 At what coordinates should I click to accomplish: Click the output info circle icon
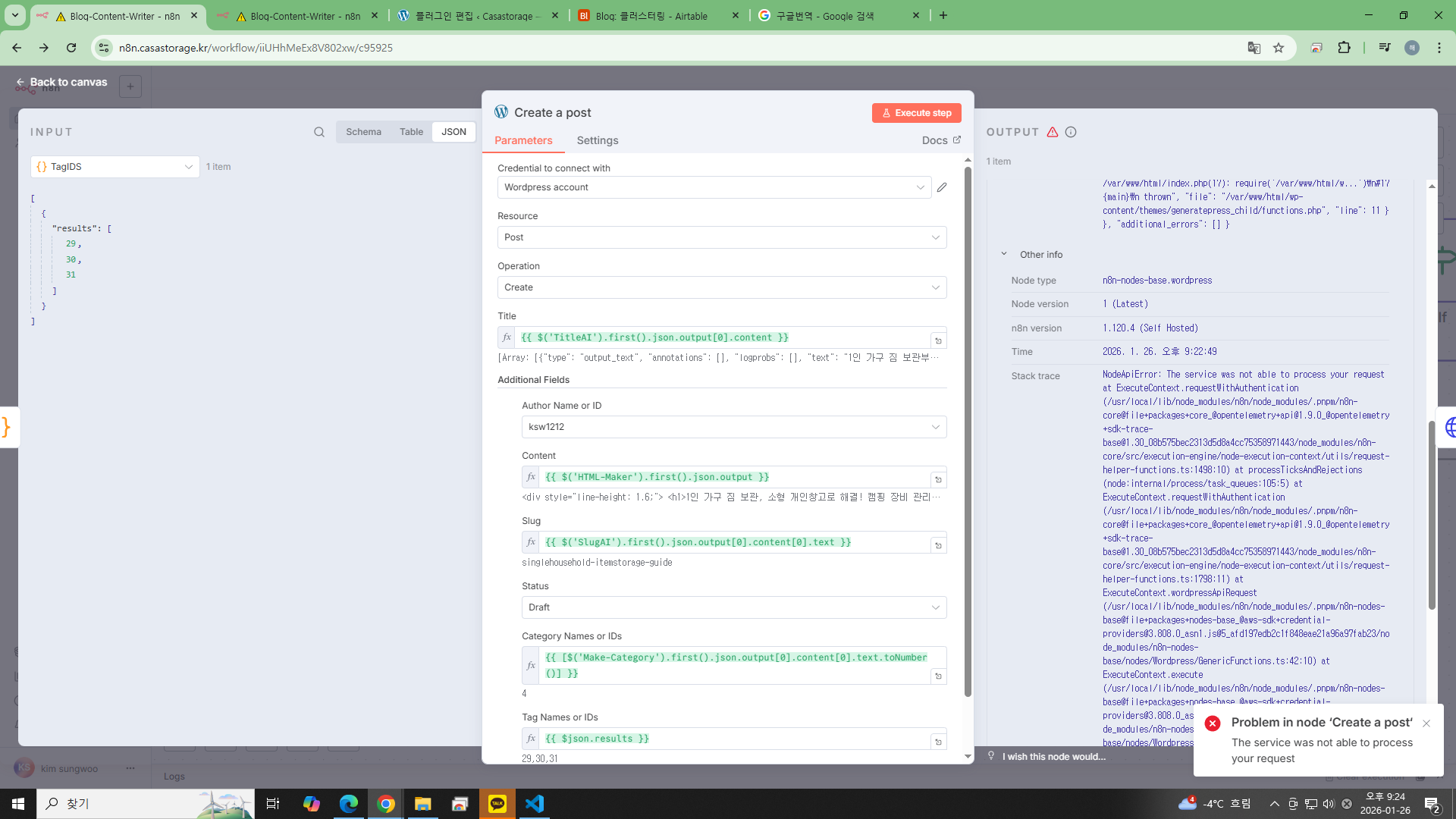tap(1071, 132)
